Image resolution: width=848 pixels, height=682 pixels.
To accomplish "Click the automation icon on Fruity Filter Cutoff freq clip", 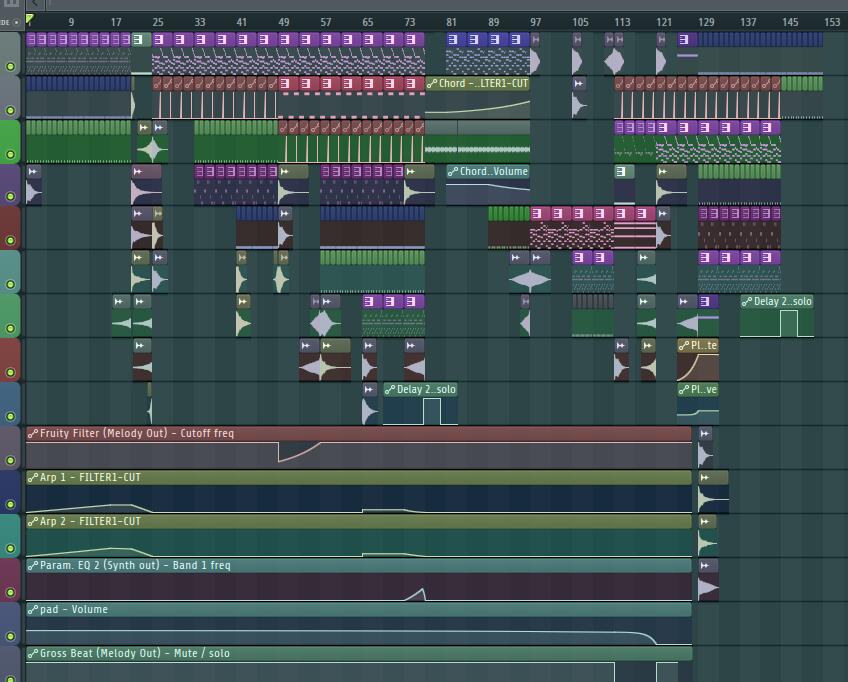I will 33,434.
